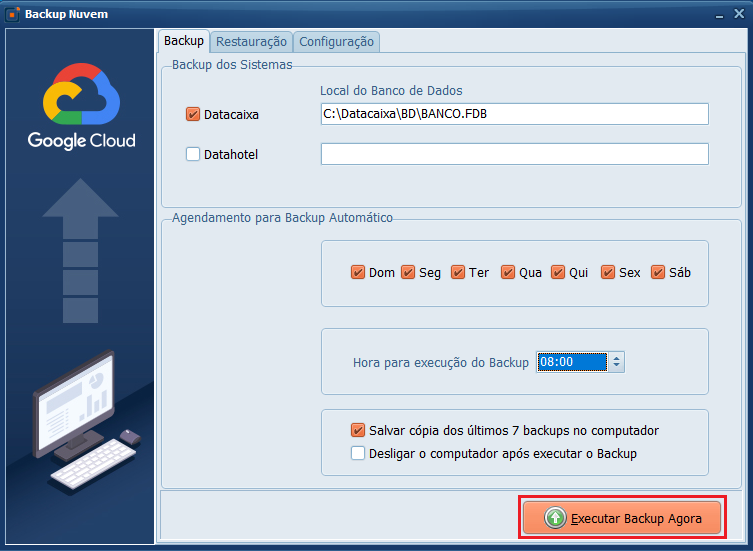Uncheck Salvar cópia dos últimos 7 backups
This screenshot has height=551, width=753.
point(358,430)
